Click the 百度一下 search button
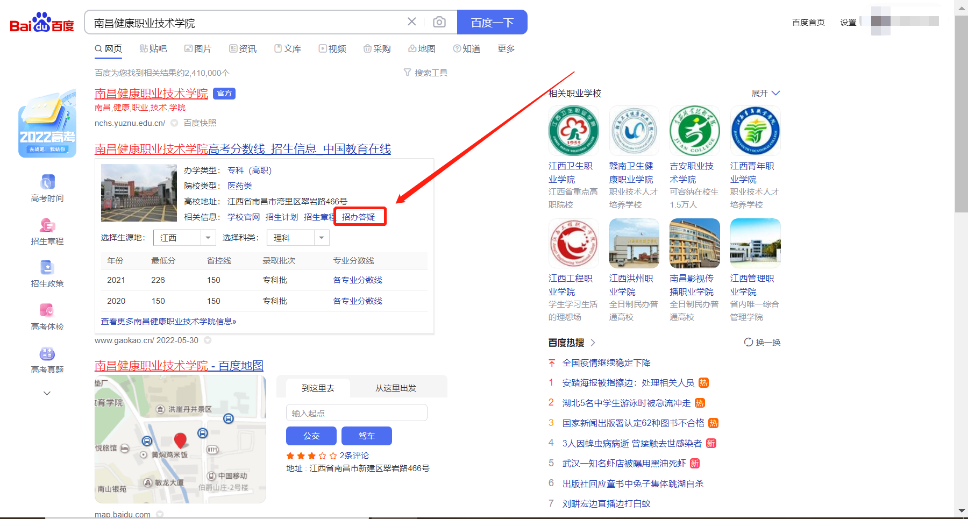 click(x=492, y=22)
